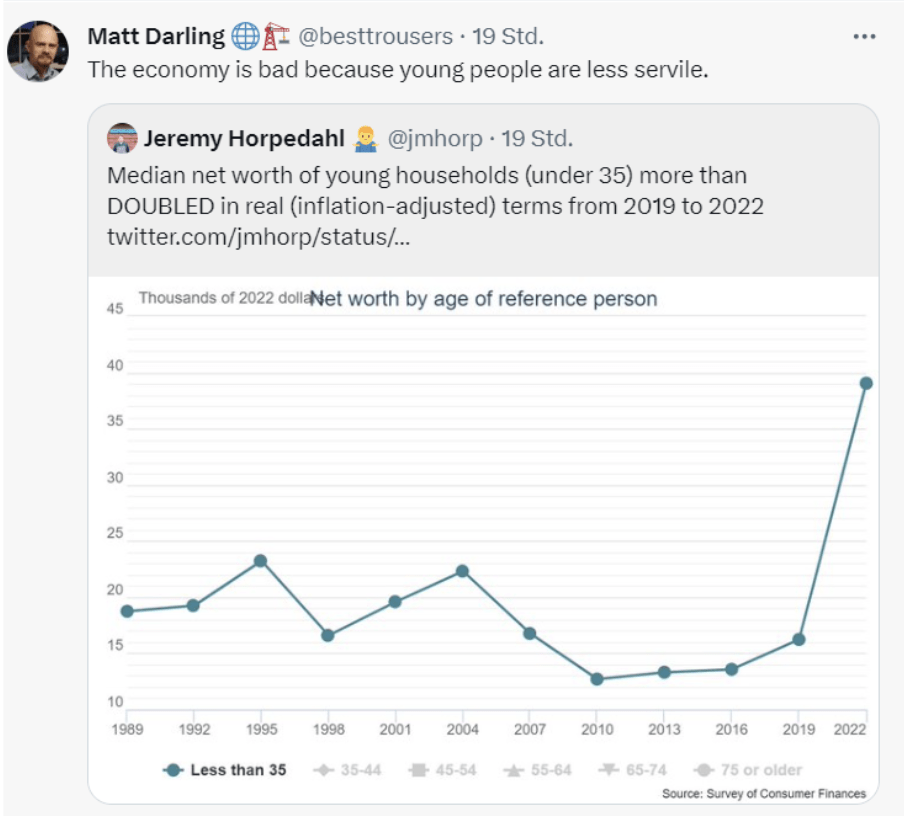Screen dimensions: 904x816
Task: Open the "19 Std." timestamp of main tweet
Action: click(507, 37)
